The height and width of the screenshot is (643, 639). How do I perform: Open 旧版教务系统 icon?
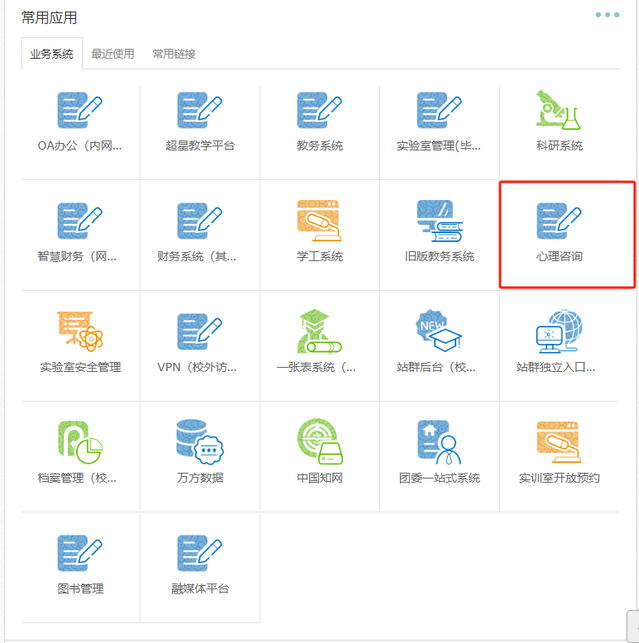pyautogui.click(x=439, y=221)
